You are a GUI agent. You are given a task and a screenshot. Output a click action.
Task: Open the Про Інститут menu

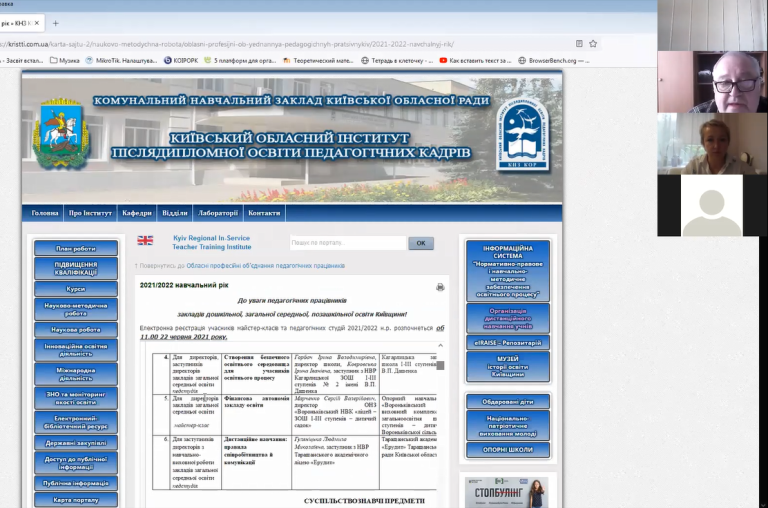pyautogui.click(x=90, y=213)
